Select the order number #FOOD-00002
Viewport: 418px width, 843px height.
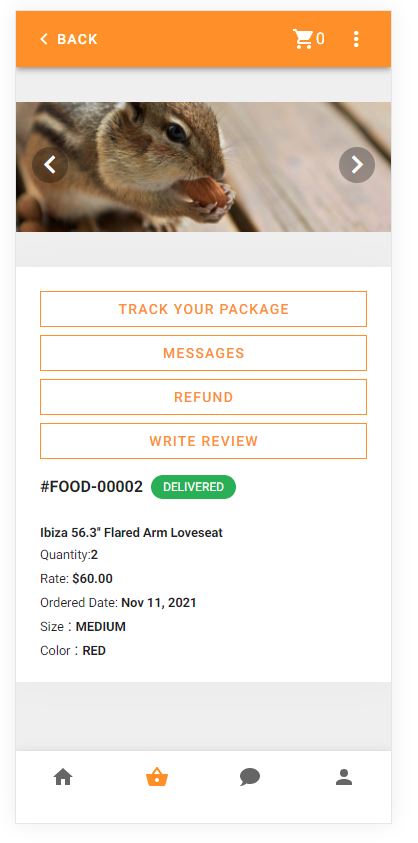pos(91,487)
